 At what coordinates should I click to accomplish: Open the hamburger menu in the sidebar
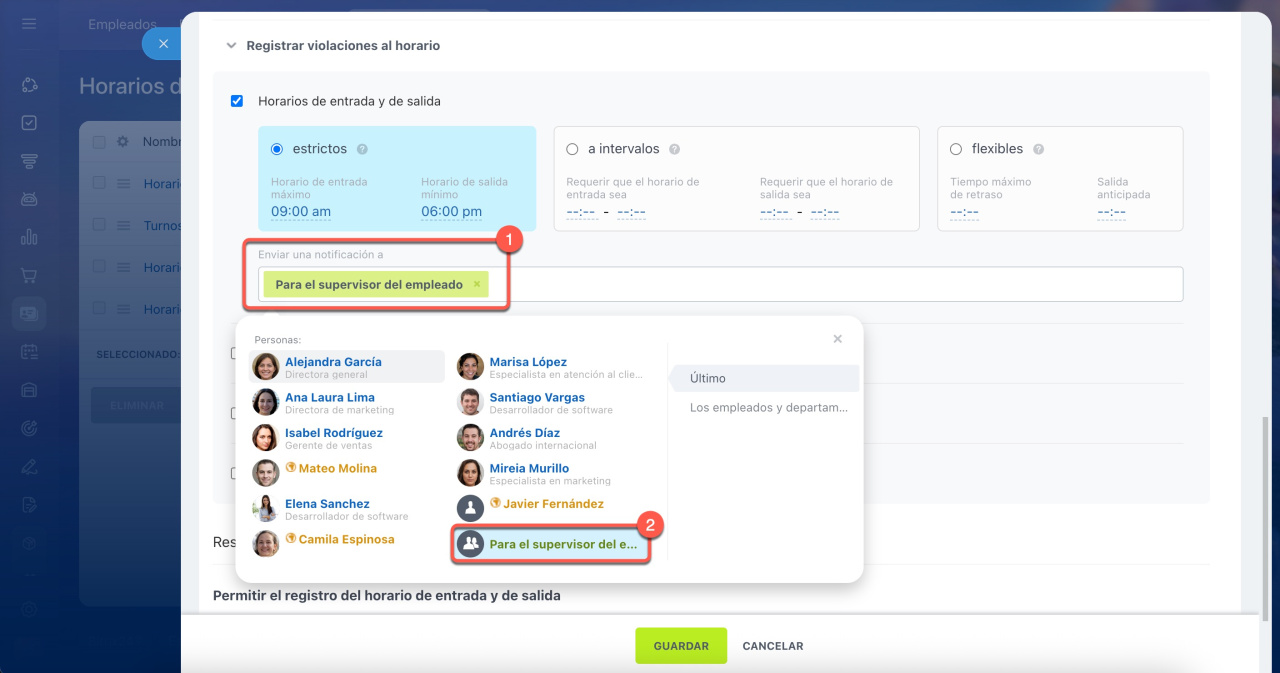click(29, 23)
